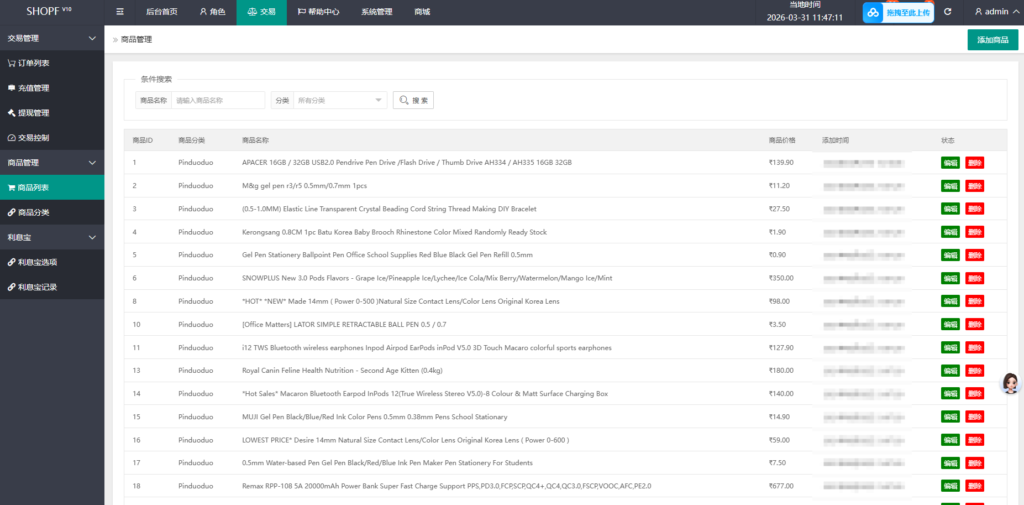1024x505 pixels.
Task: Switch to the 帮助中心 top tab
Action: pyautogui.click(x=316, y=12)
